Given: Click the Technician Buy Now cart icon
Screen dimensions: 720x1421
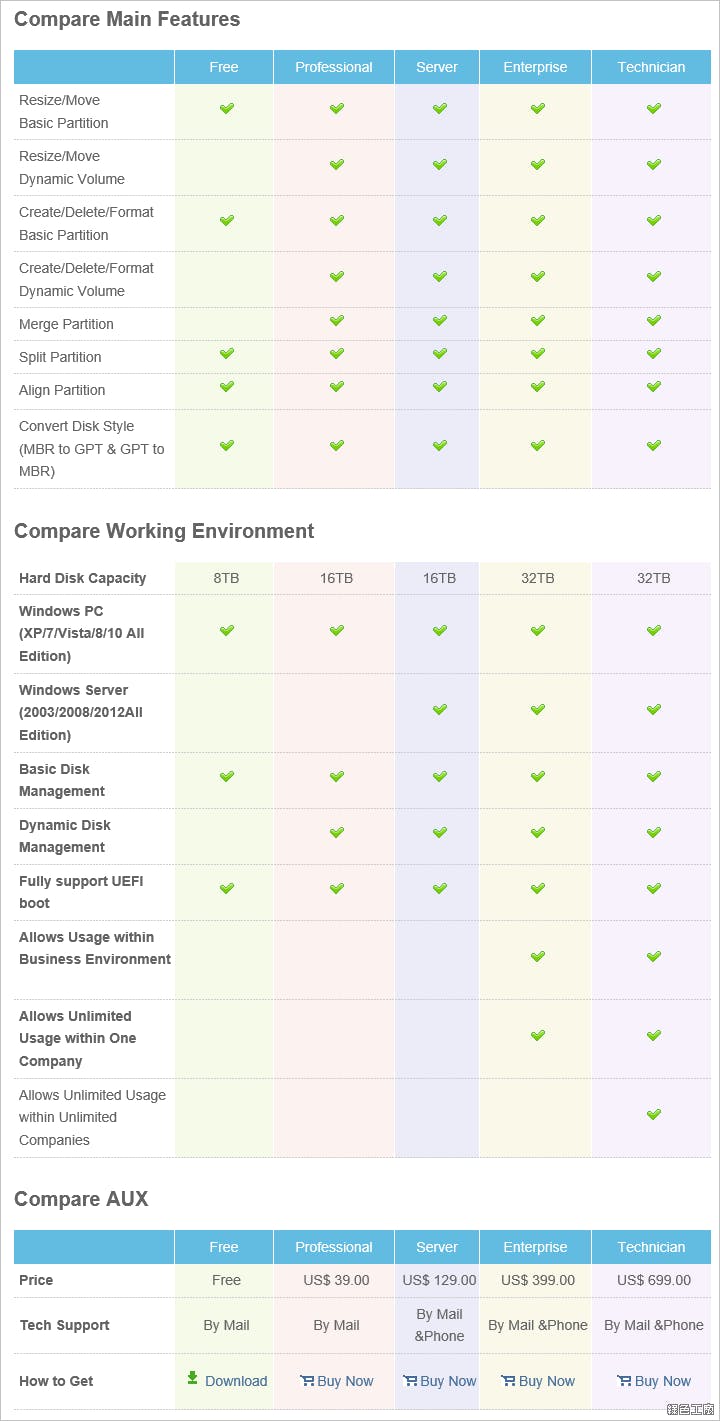Looking at the screenshot, I should [624, 1381].
